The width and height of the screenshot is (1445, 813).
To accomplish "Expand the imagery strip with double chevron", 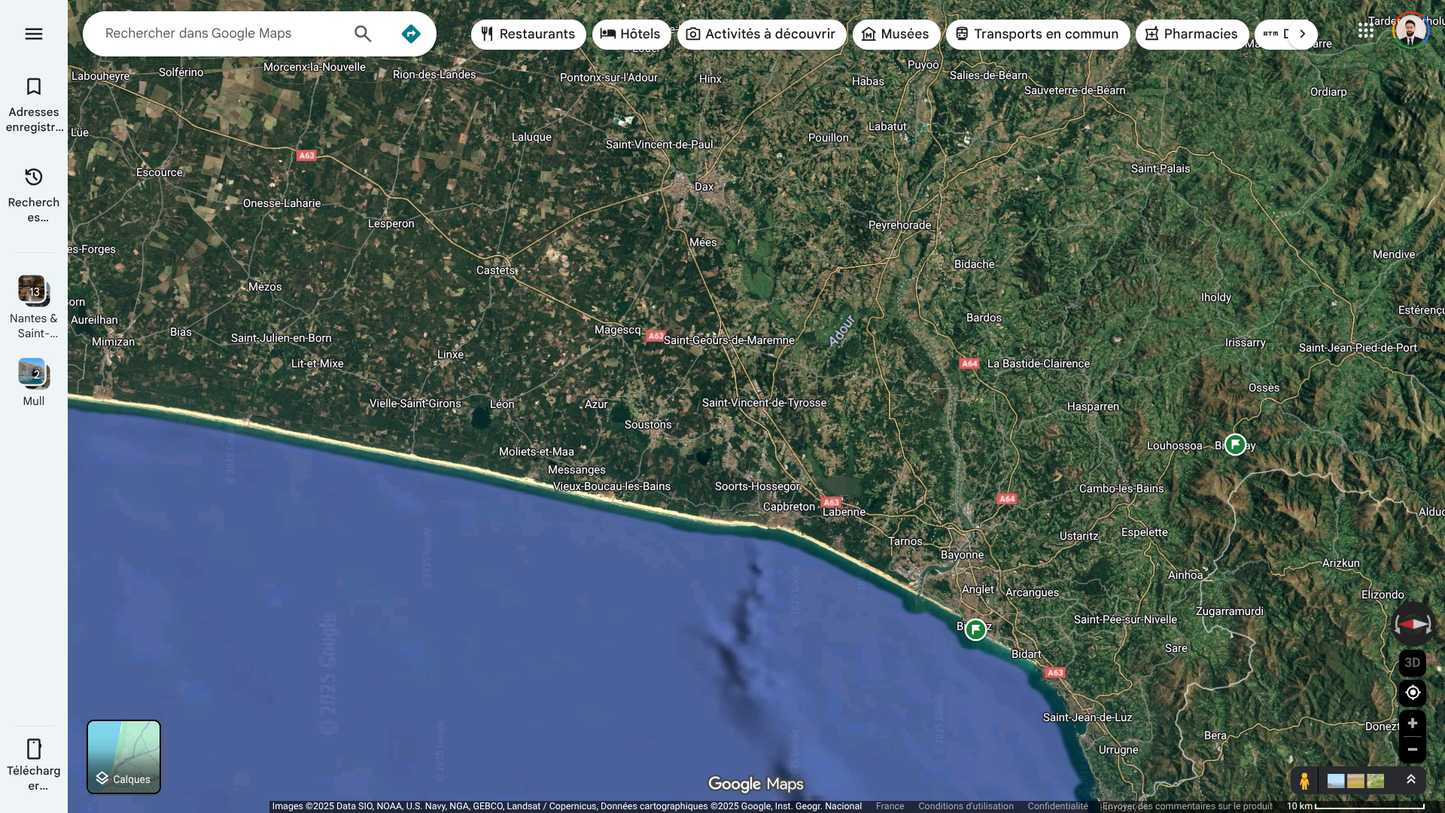I will pyautogui.click(x=1411, y=780).
